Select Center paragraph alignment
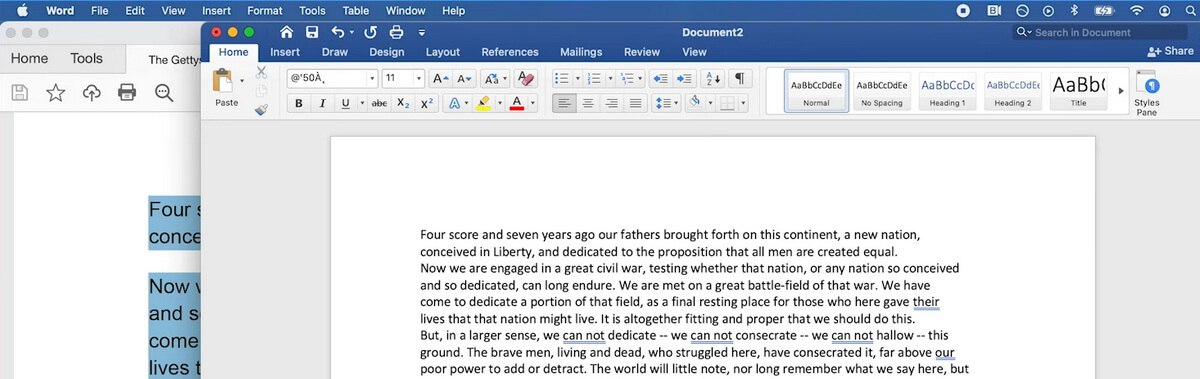 pyautogui.click(x=588, y=103)
